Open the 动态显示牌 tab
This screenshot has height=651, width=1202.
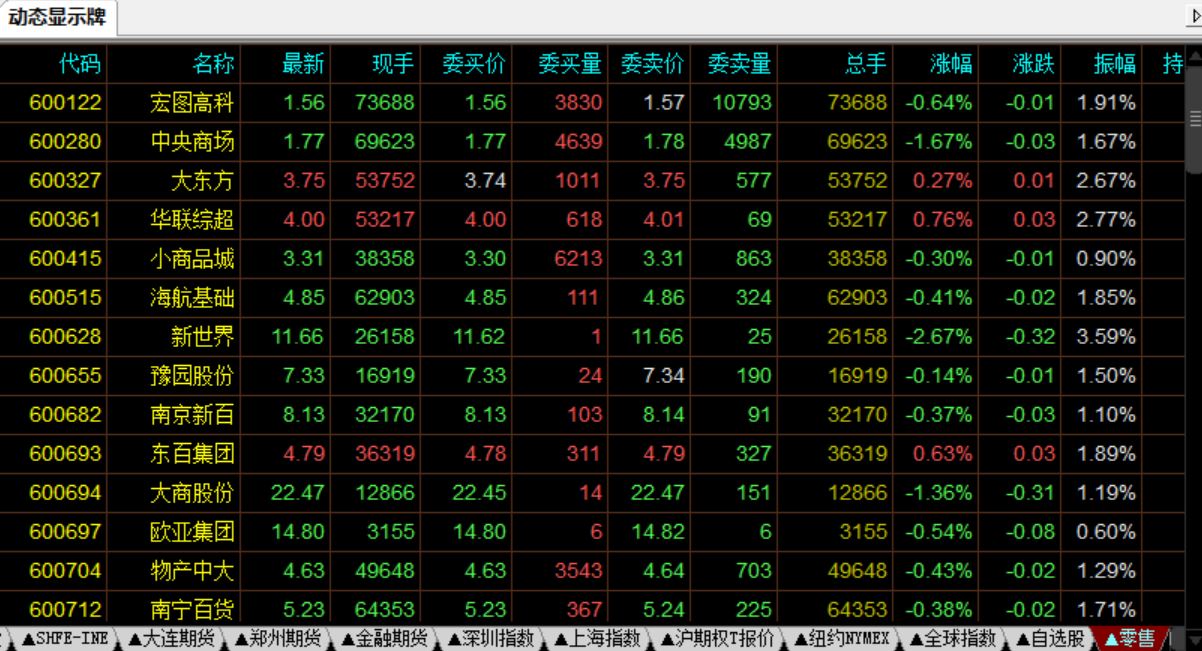tap(58, 17)
